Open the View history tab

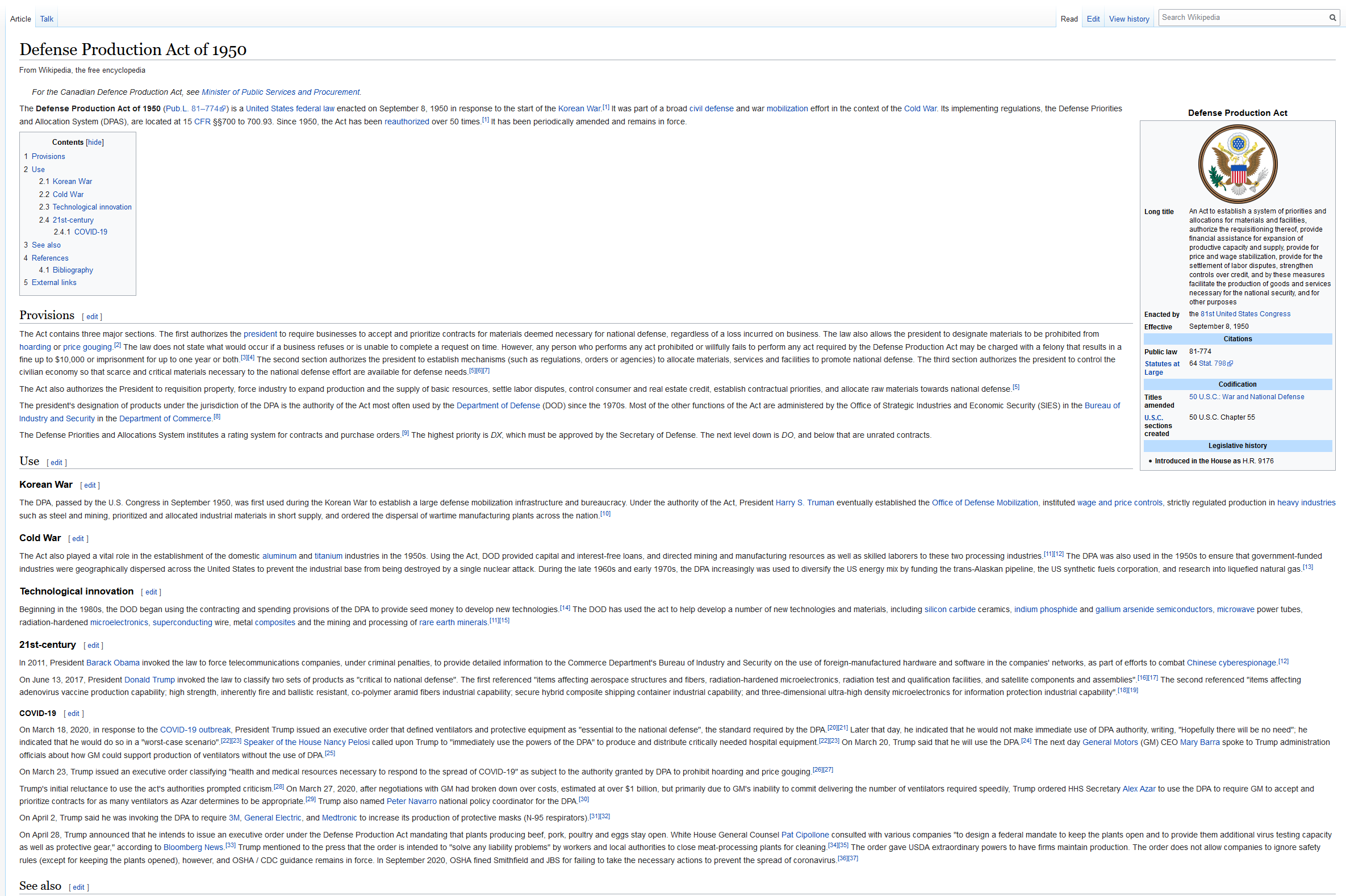(1129, 19)
